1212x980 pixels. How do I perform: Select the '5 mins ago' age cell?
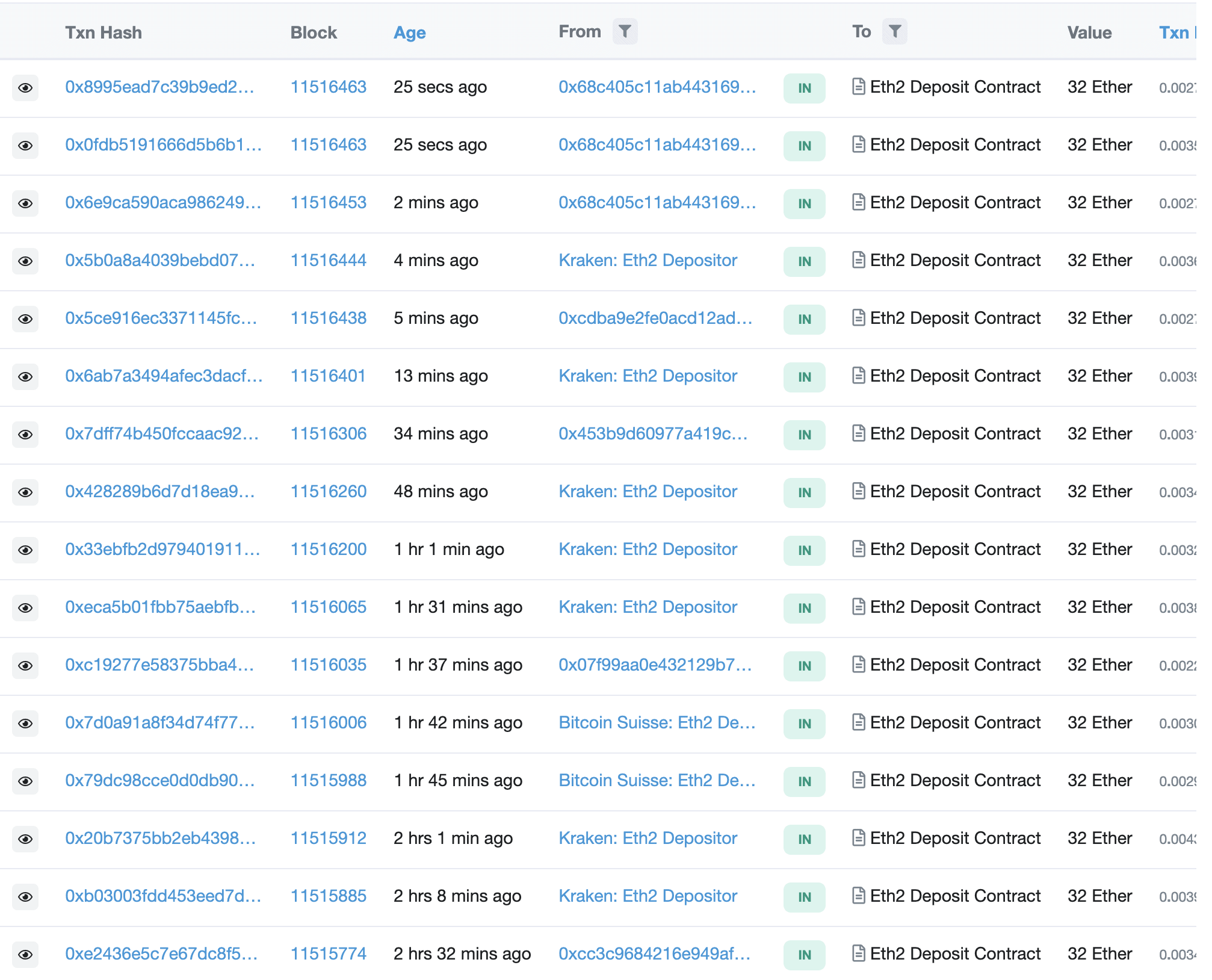click(436, 318)
